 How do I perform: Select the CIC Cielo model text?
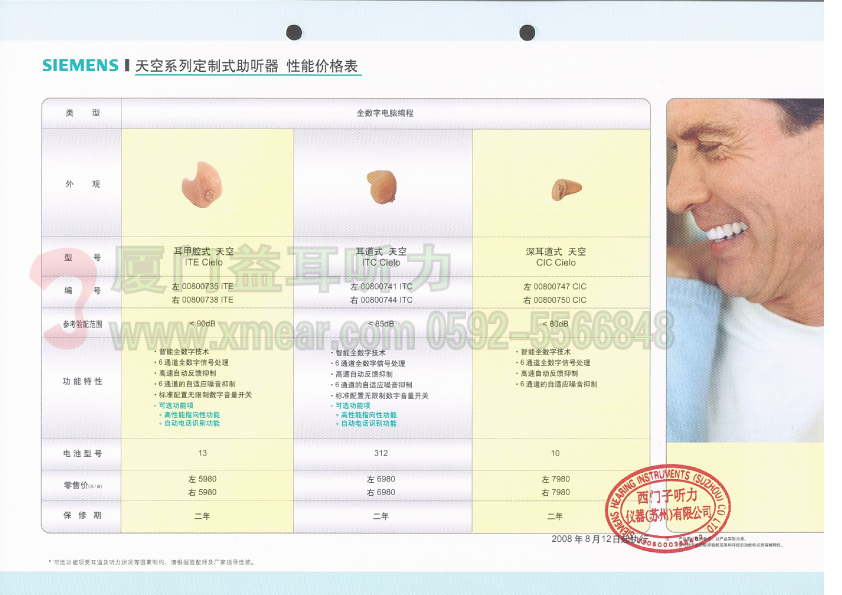click(x=556, y=263)
